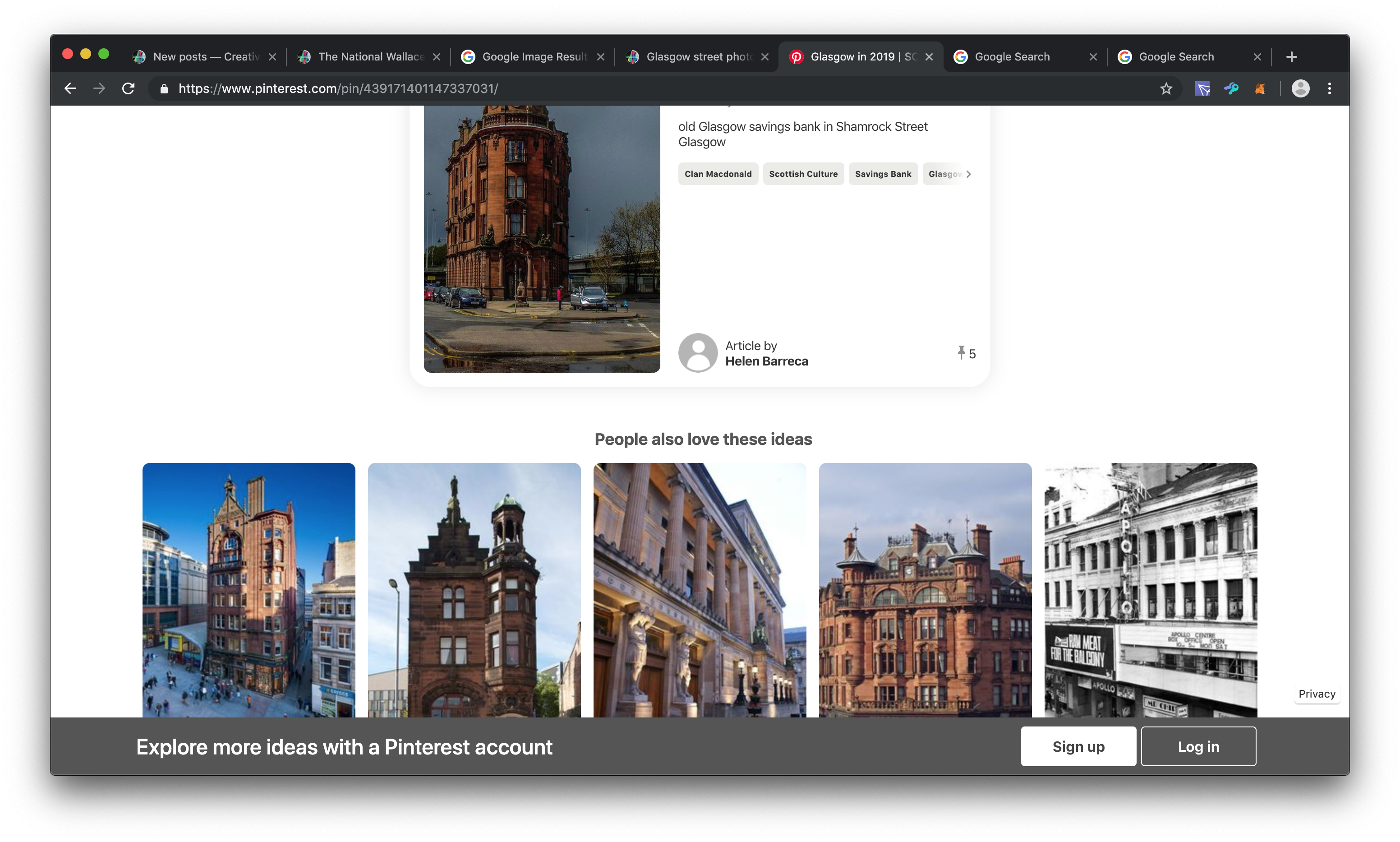Click the browser back arrow
The height and width of the screenshot is (842, 1400).
tap(70, 88)
